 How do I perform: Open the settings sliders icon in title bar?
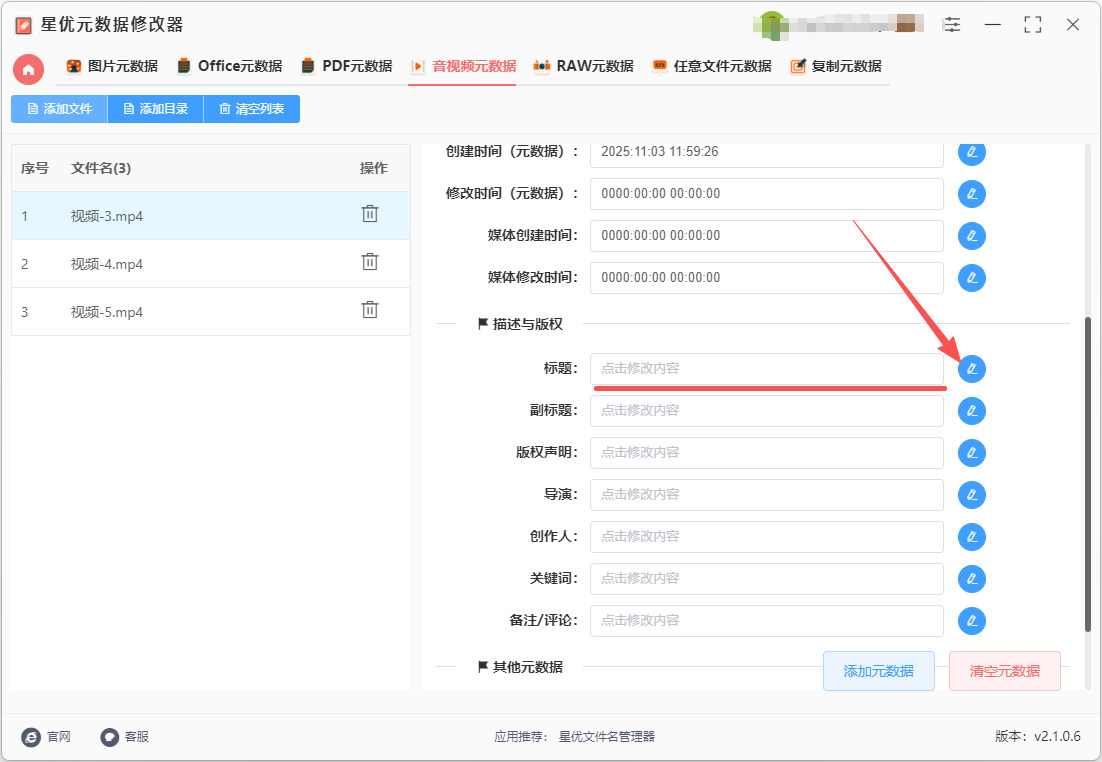952,25
